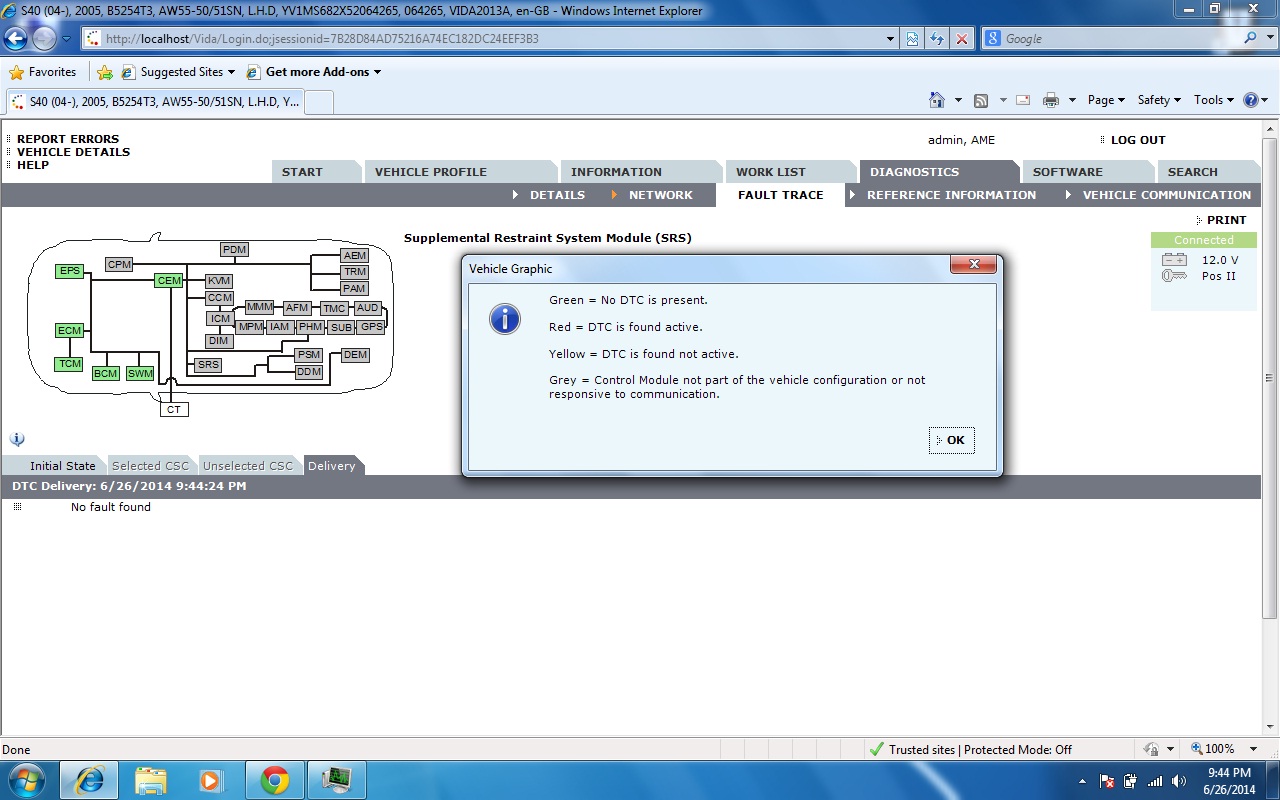Refresh the page with the refresh icon
Image resolution: width=1280 pixels, height=800 pixels.
point(937,39)
